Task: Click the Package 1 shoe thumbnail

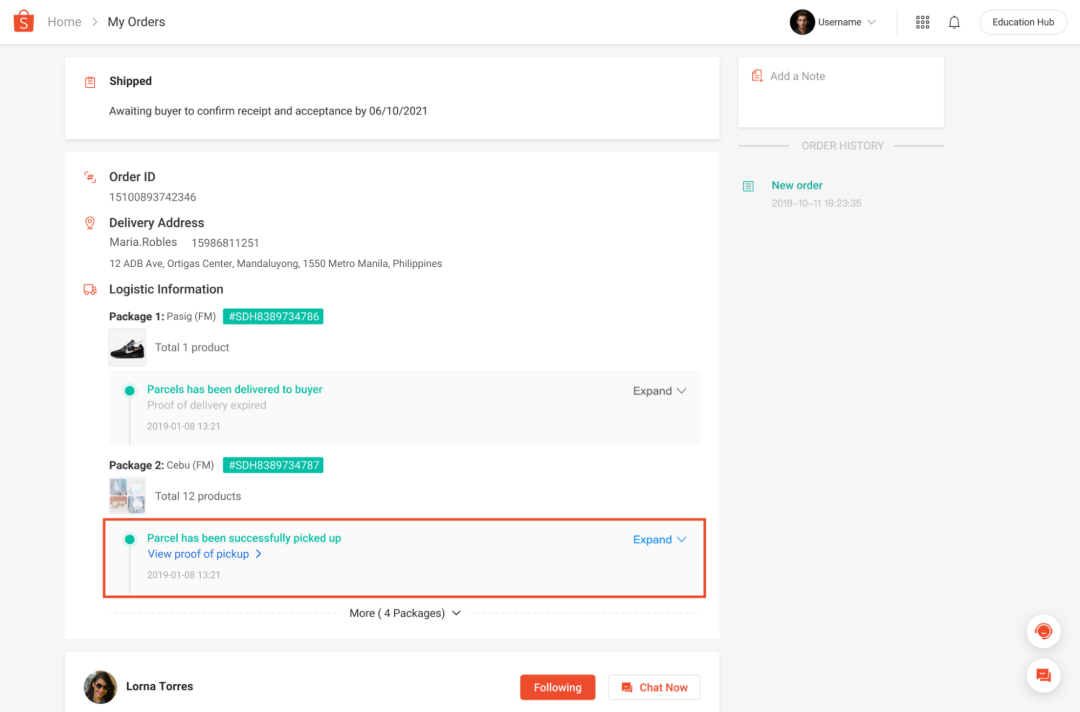Action: 127,348
